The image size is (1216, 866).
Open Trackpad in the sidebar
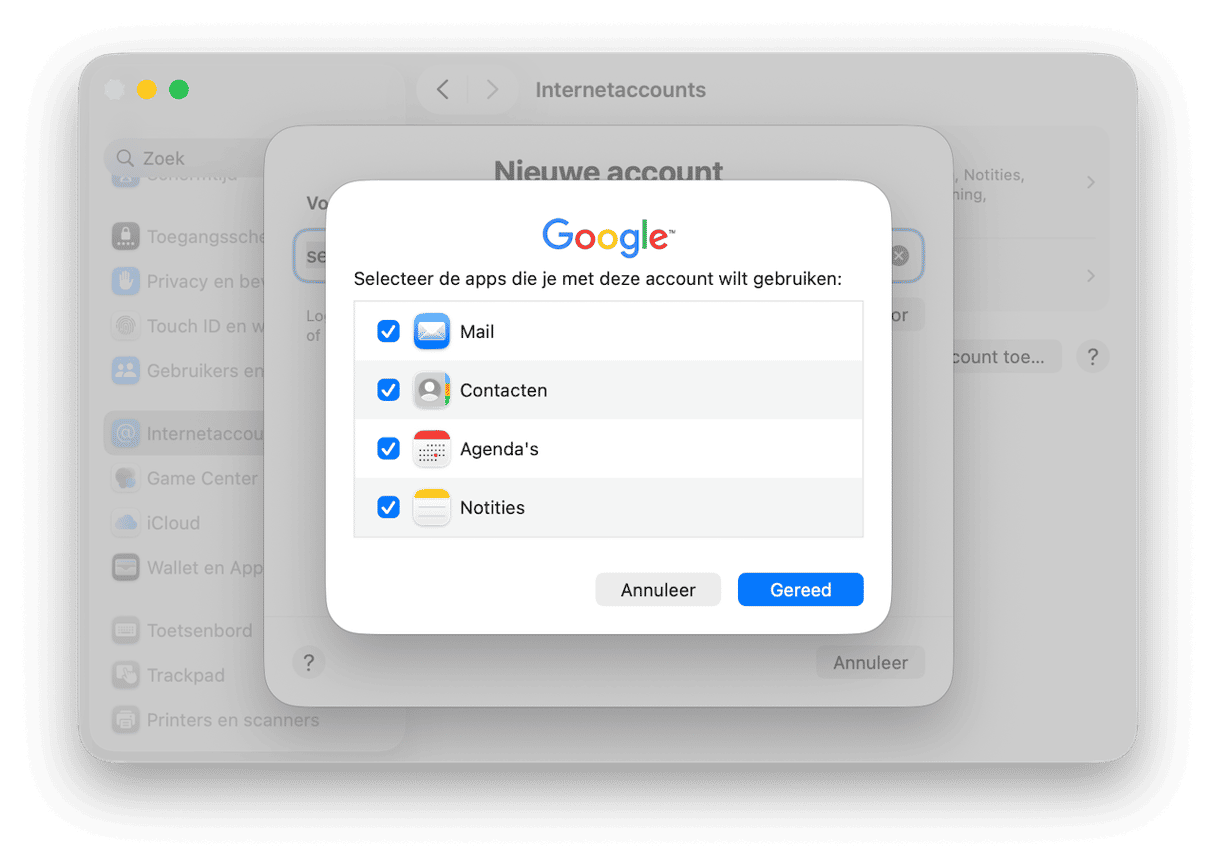[186, 675]
